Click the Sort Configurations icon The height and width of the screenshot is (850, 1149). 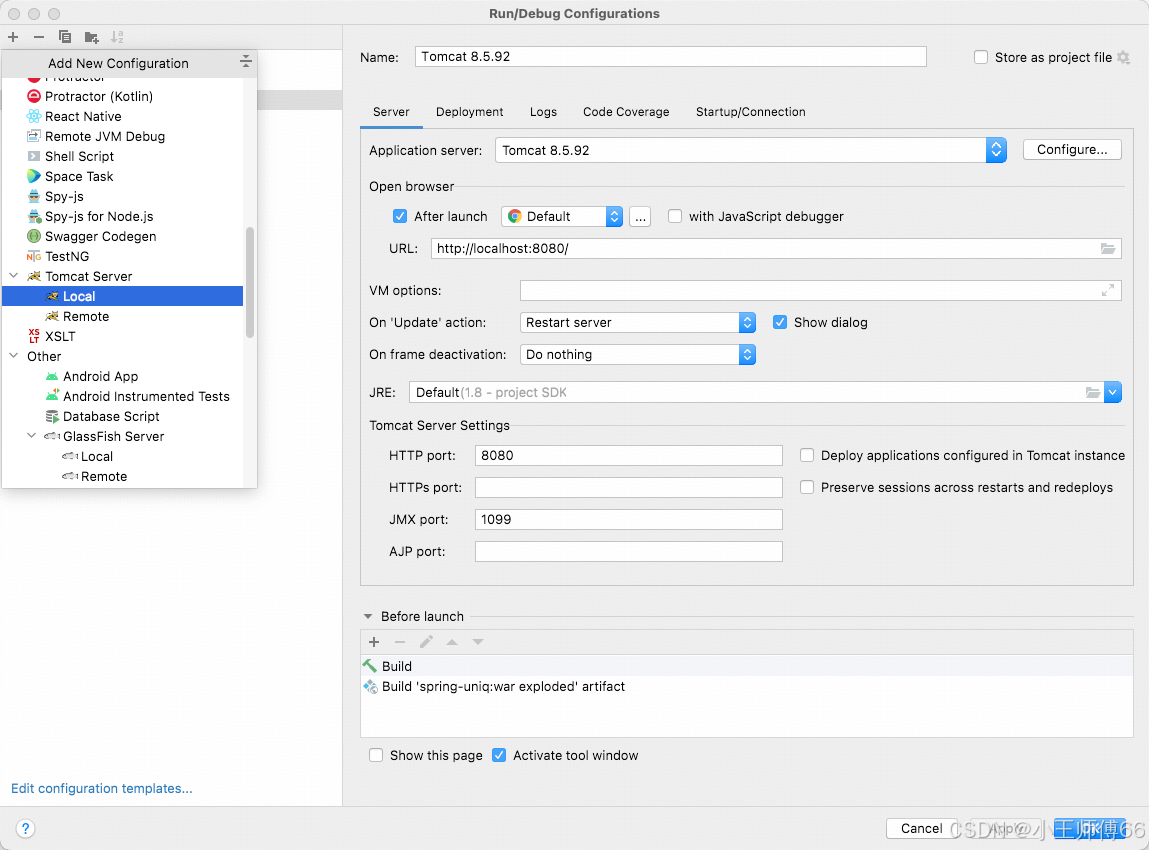pos(117,37)
